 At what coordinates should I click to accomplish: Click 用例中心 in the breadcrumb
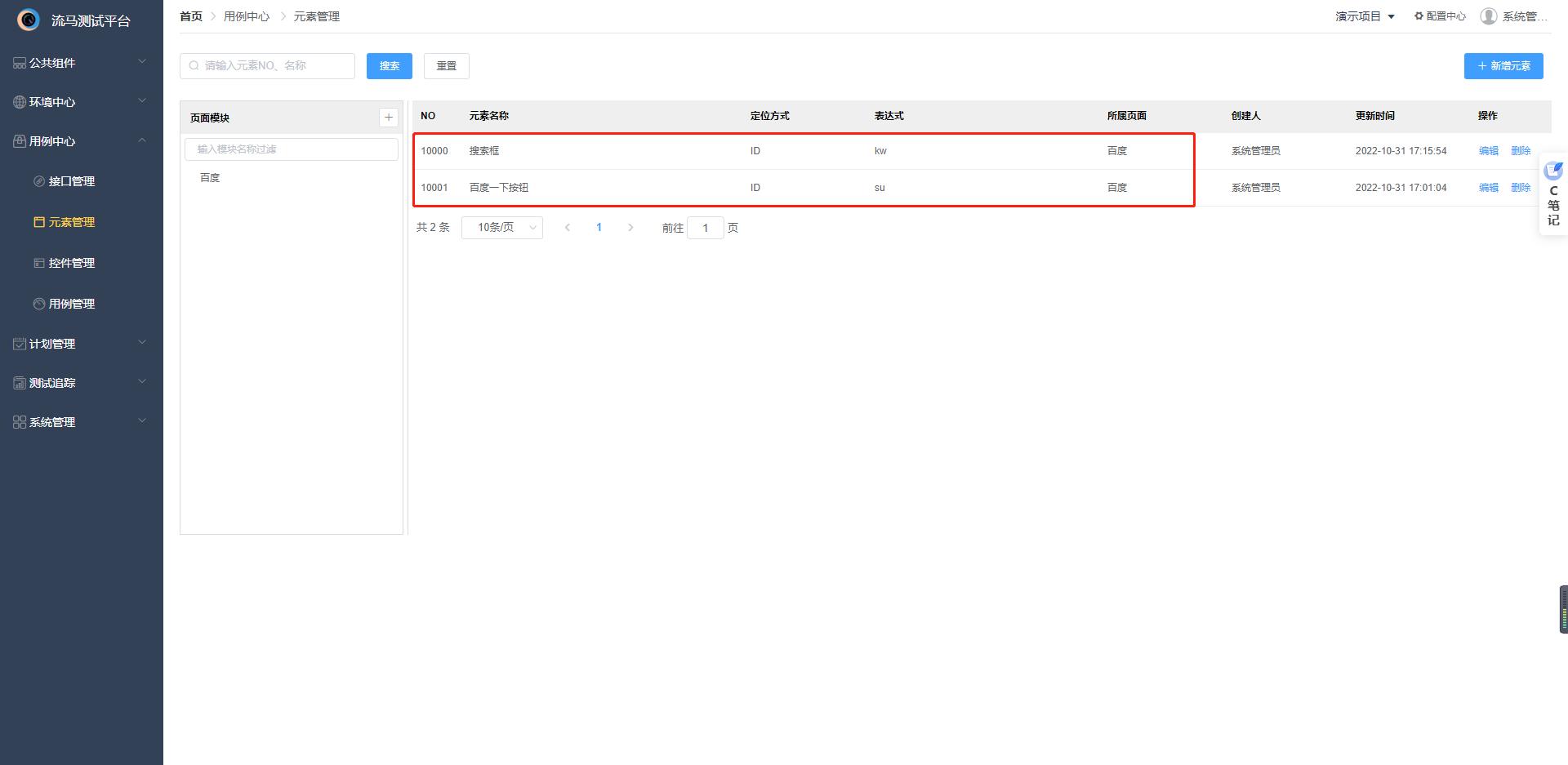(247, 16)
